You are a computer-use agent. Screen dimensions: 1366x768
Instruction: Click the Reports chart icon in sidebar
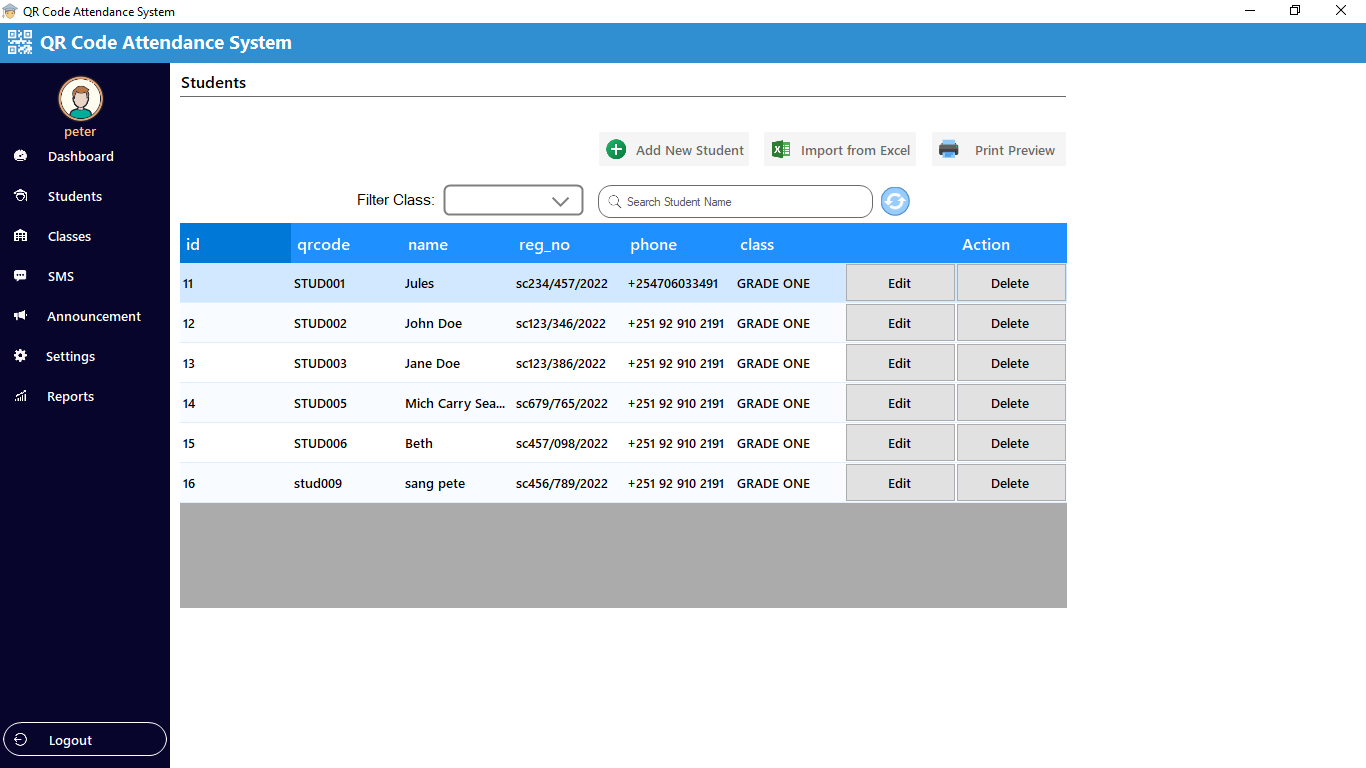[x=20, y=396]
